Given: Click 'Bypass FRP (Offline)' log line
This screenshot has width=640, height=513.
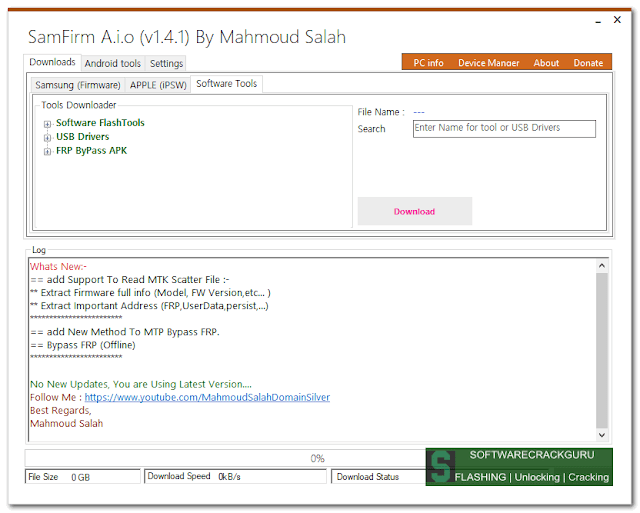Looking at the screenshot, I should [82, 345].
